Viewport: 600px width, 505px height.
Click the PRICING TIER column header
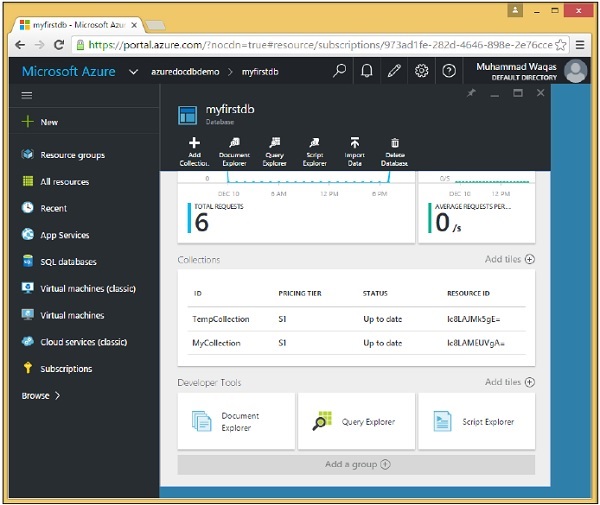tap(300, 293)
